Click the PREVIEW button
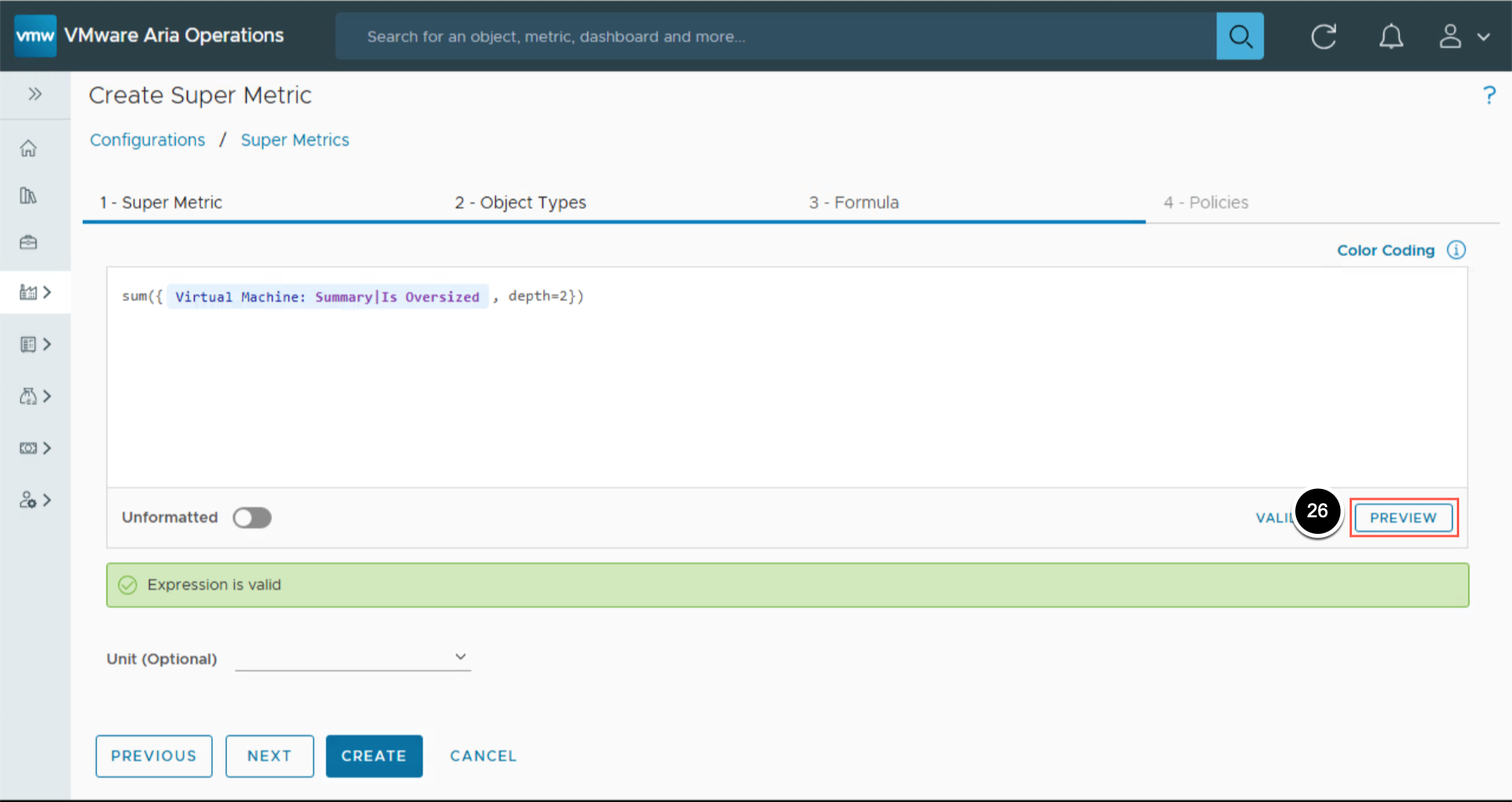1512x802 pixels. pyautogui.click(x=1402, y=518)
